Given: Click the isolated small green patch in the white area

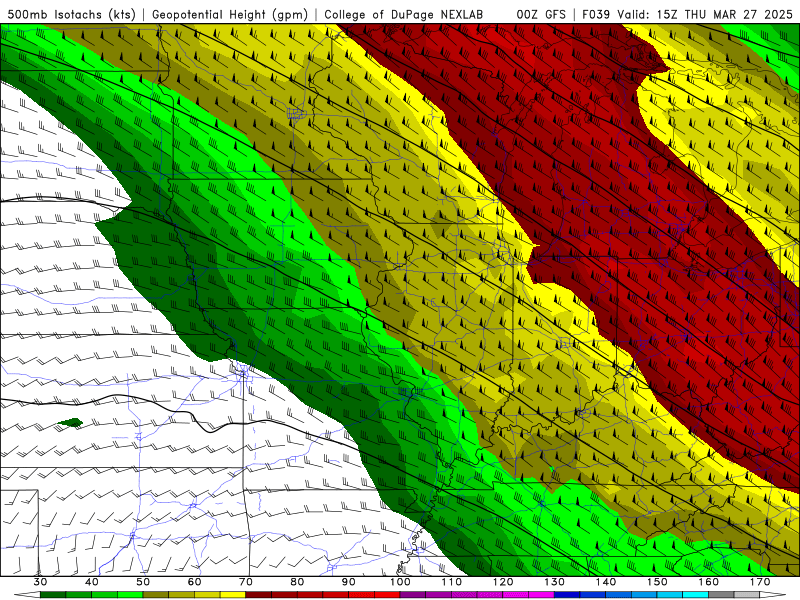Looking at the screenshot, I should [70, 422].
